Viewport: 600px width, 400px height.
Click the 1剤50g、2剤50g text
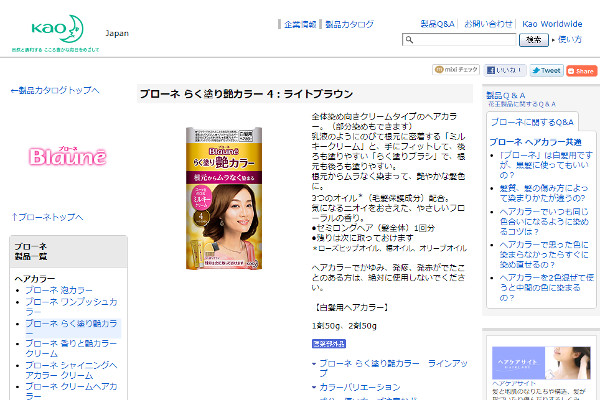click(344, 326)
